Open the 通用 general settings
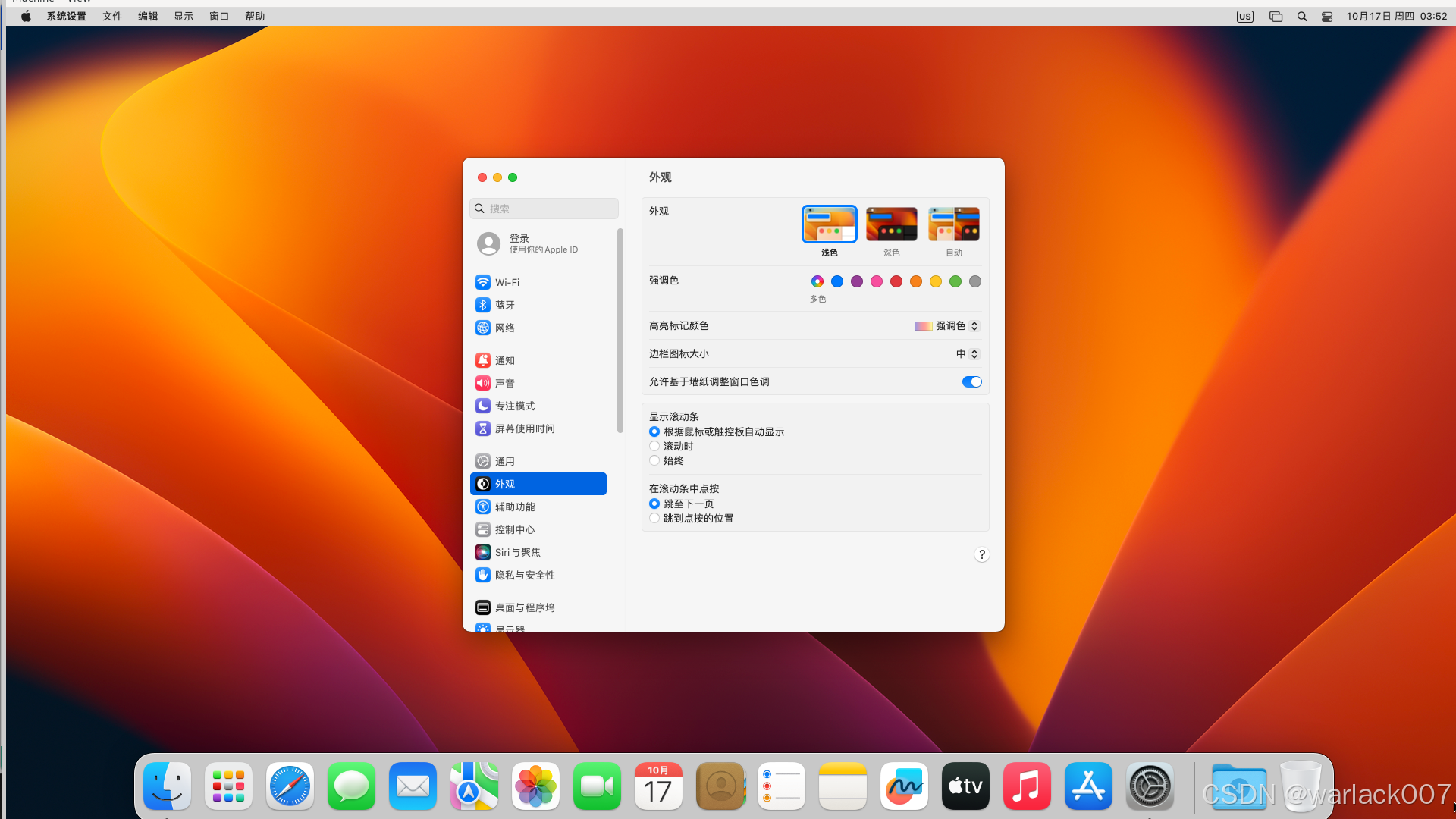 click(538, 461)
